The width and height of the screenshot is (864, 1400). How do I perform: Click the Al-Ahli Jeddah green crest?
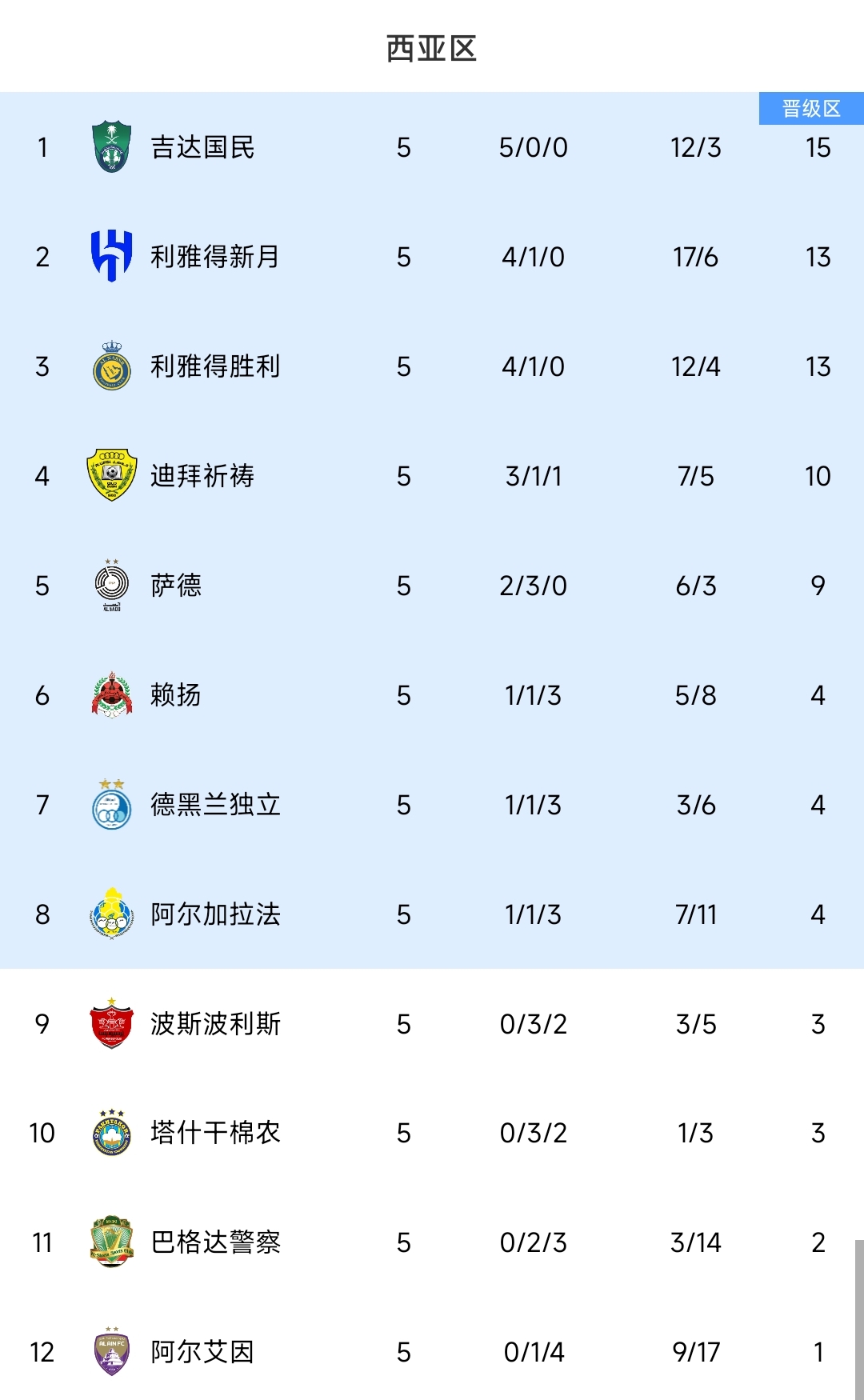coord(112,147)
